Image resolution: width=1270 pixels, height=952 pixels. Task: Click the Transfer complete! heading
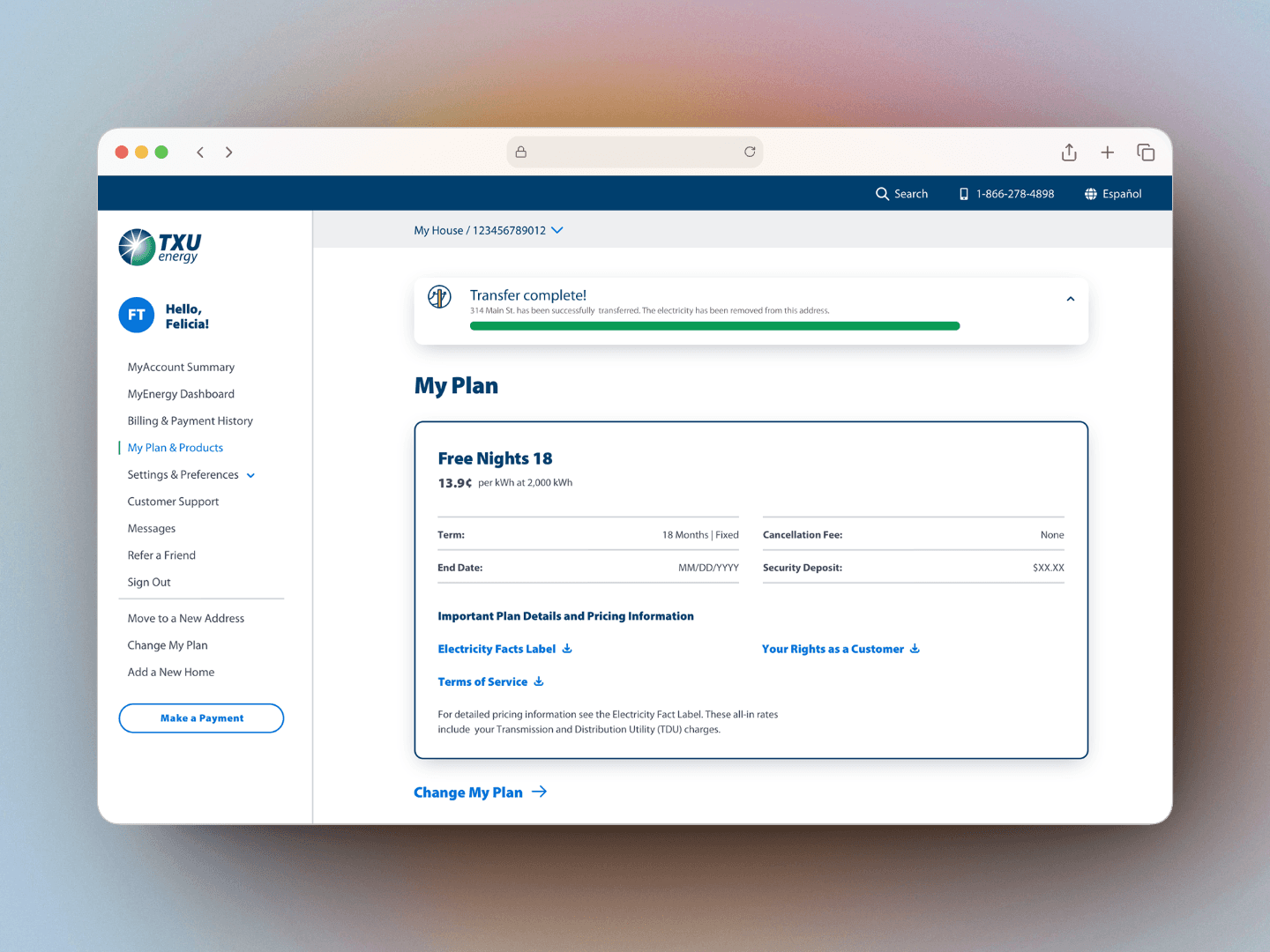click(527, 295)
